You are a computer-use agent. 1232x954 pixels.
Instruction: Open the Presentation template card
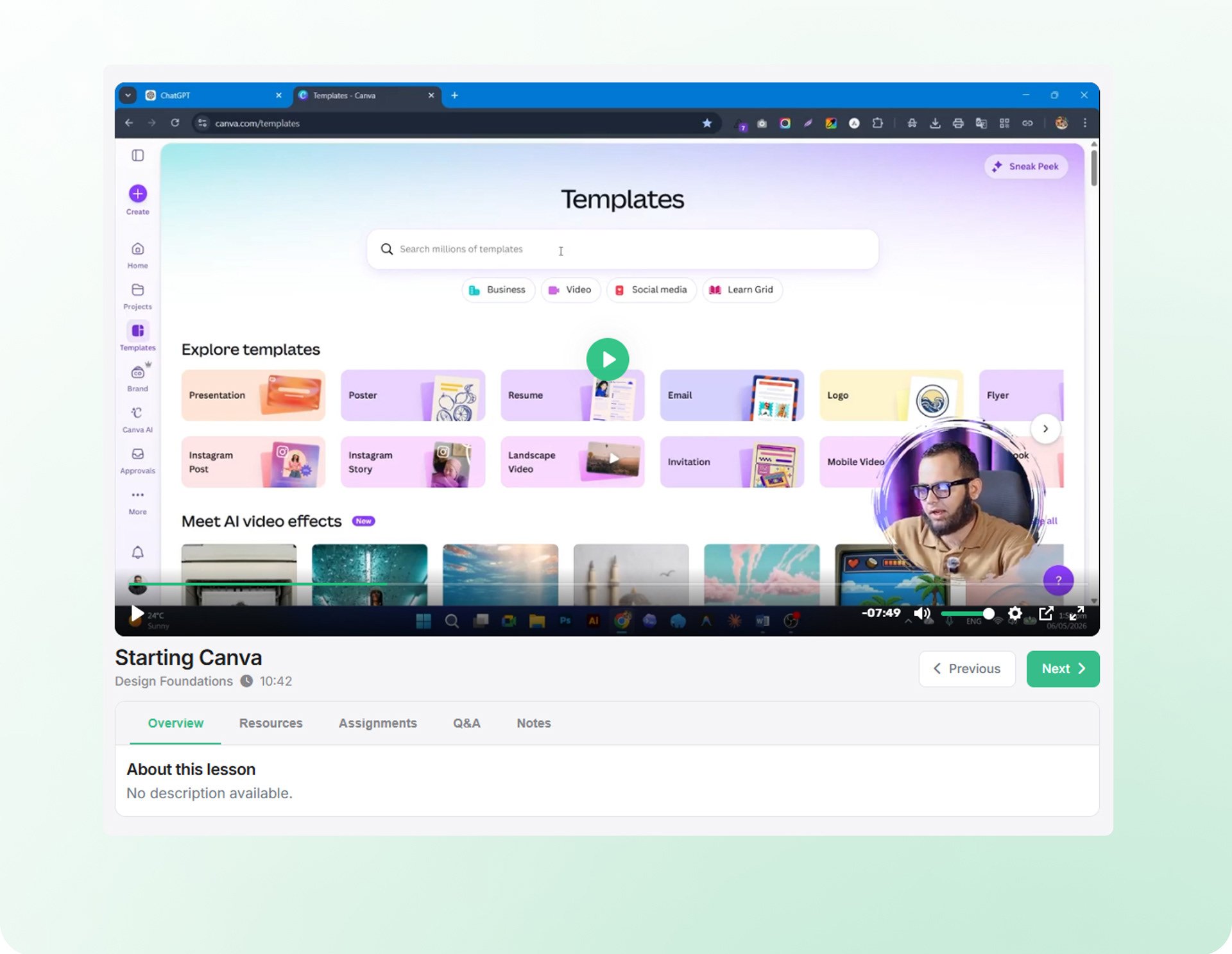[x=253, y=395]
